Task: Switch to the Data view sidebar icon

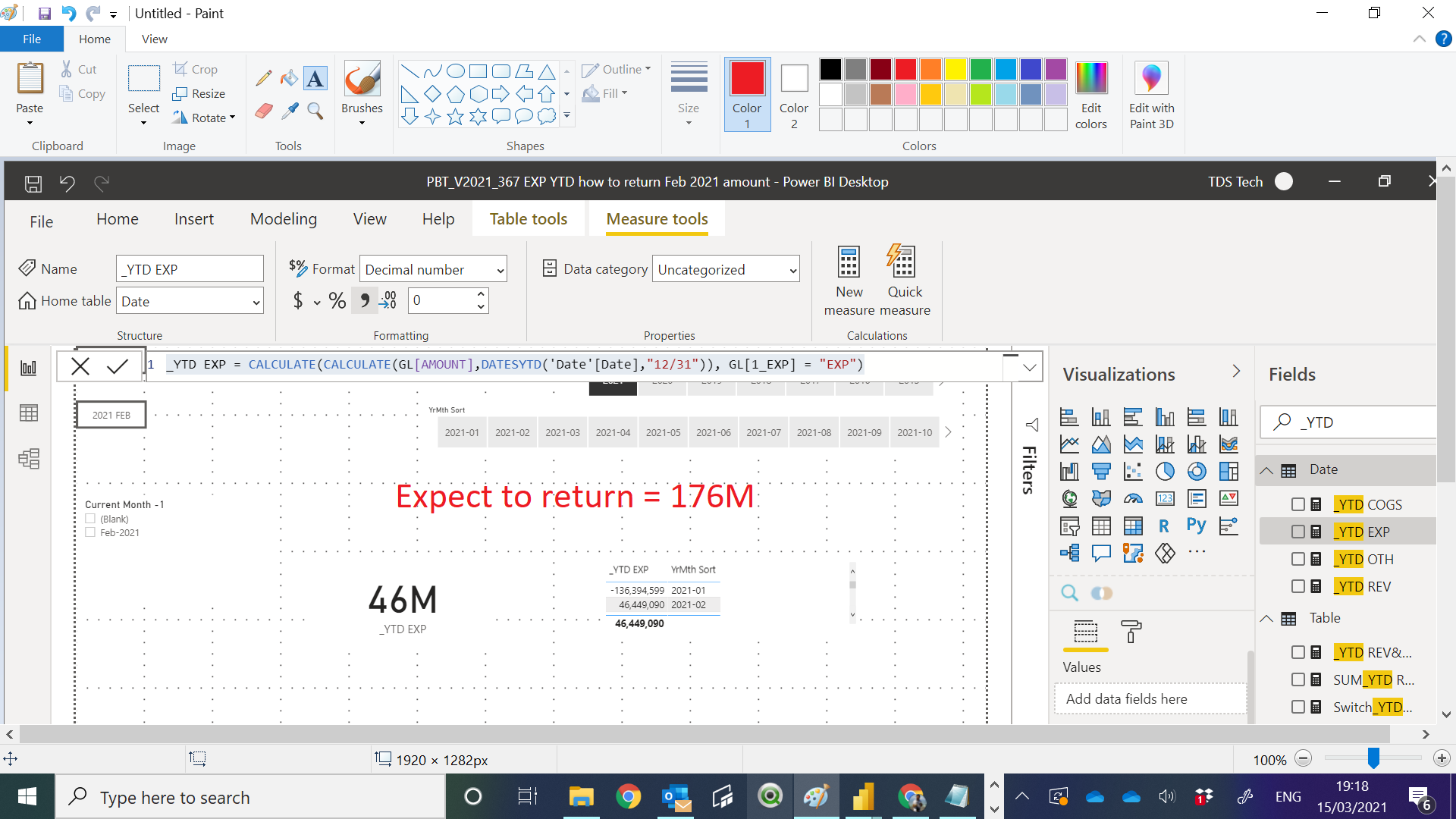Action: 29,413
